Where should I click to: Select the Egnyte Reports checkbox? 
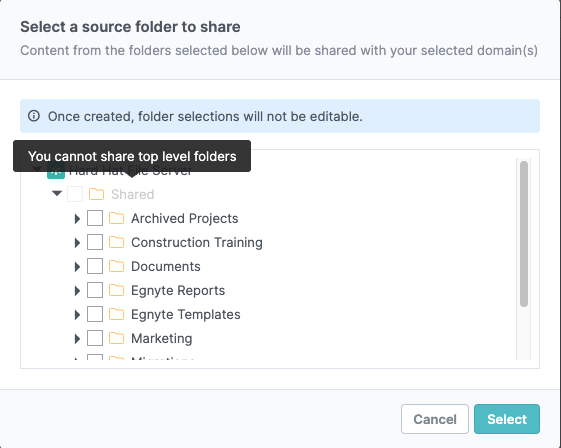95,290
